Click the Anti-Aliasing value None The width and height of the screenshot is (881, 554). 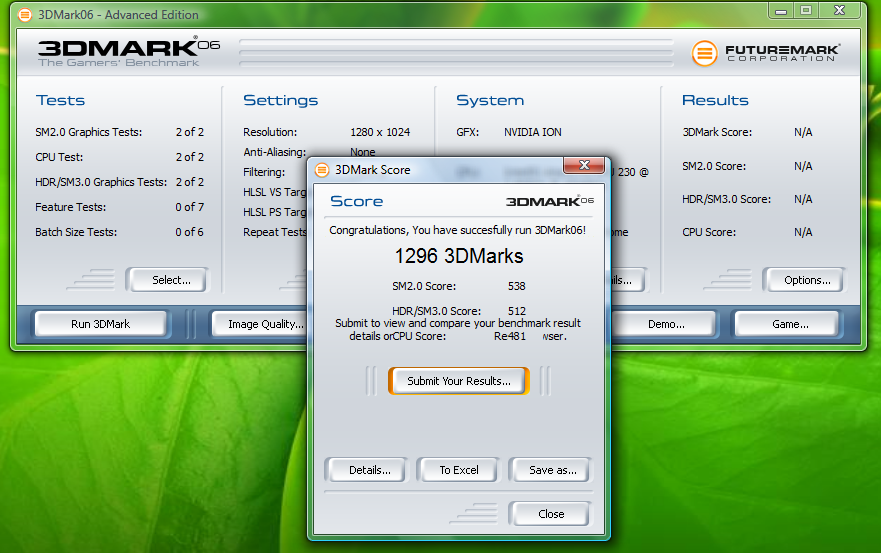[362, 152]
